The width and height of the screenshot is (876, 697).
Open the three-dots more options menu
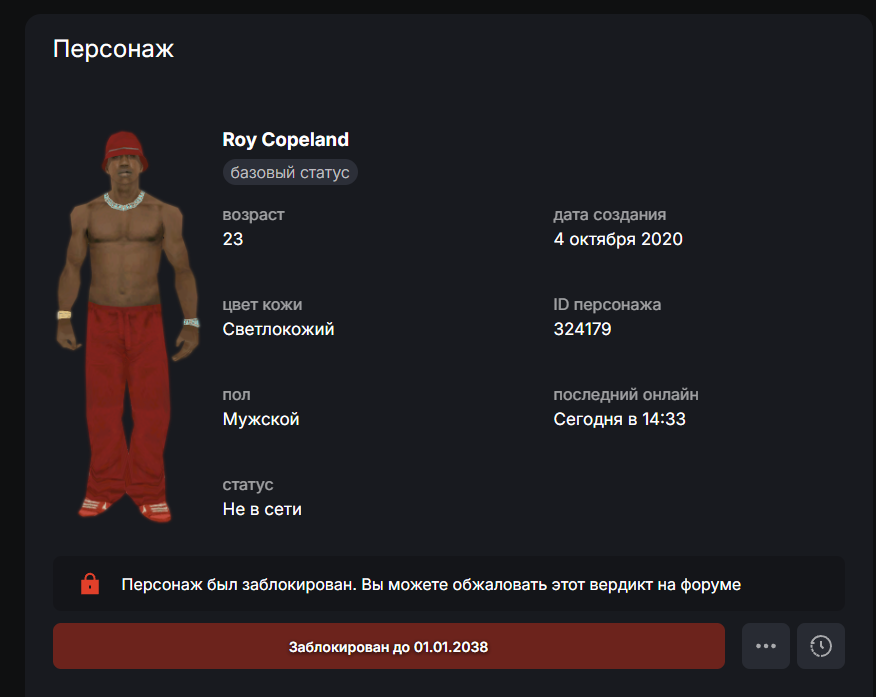pos(765,646)
